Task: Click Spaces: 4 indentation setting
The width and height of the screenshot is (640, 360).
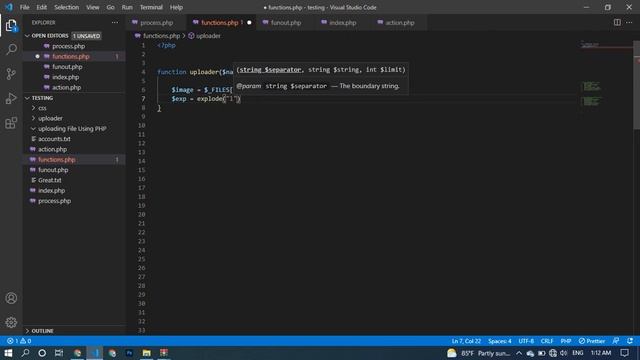Action: coord(500,341)
